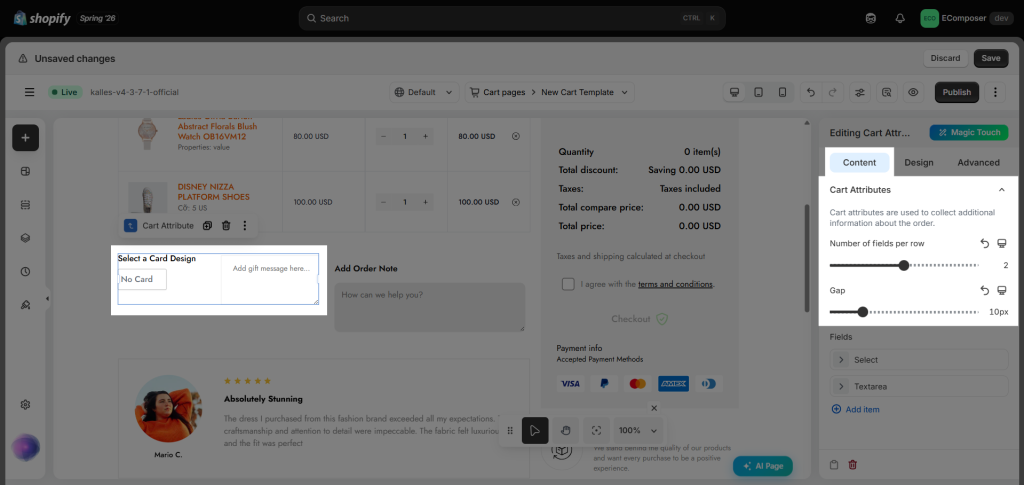Open the 100% zoom level dropdown
The height and width of the screenshot is (485, 1024).
tap(639, 430)
